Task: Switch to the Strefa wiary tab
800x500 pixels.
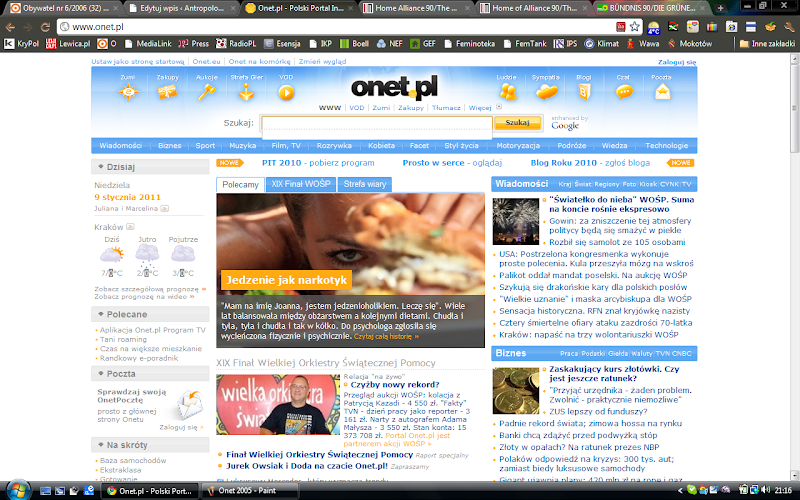Action: point(365,184)
